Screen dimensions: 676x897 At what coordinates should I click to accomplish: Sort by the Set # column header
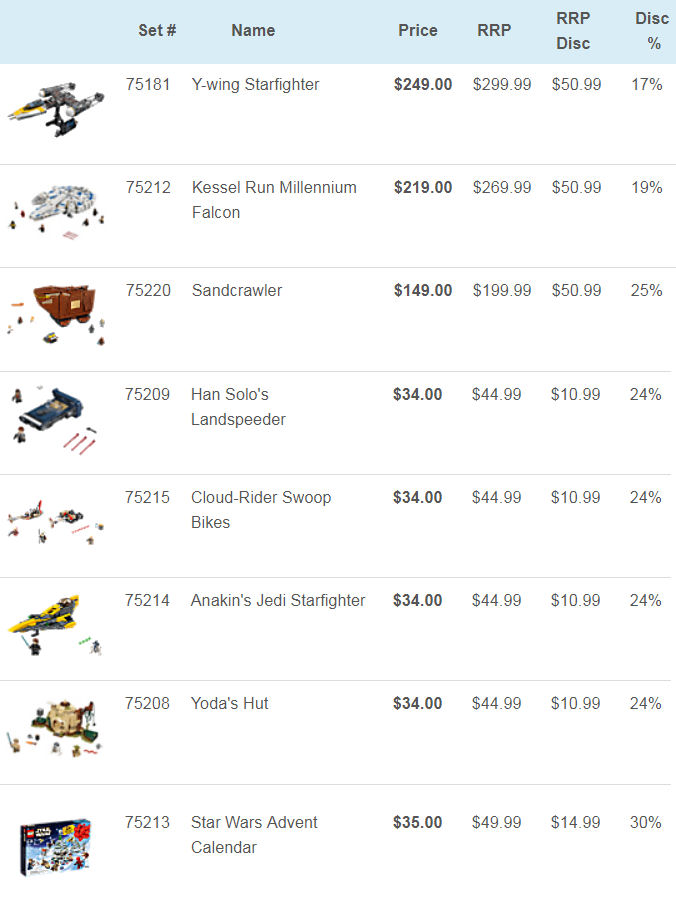click(157, 30)
